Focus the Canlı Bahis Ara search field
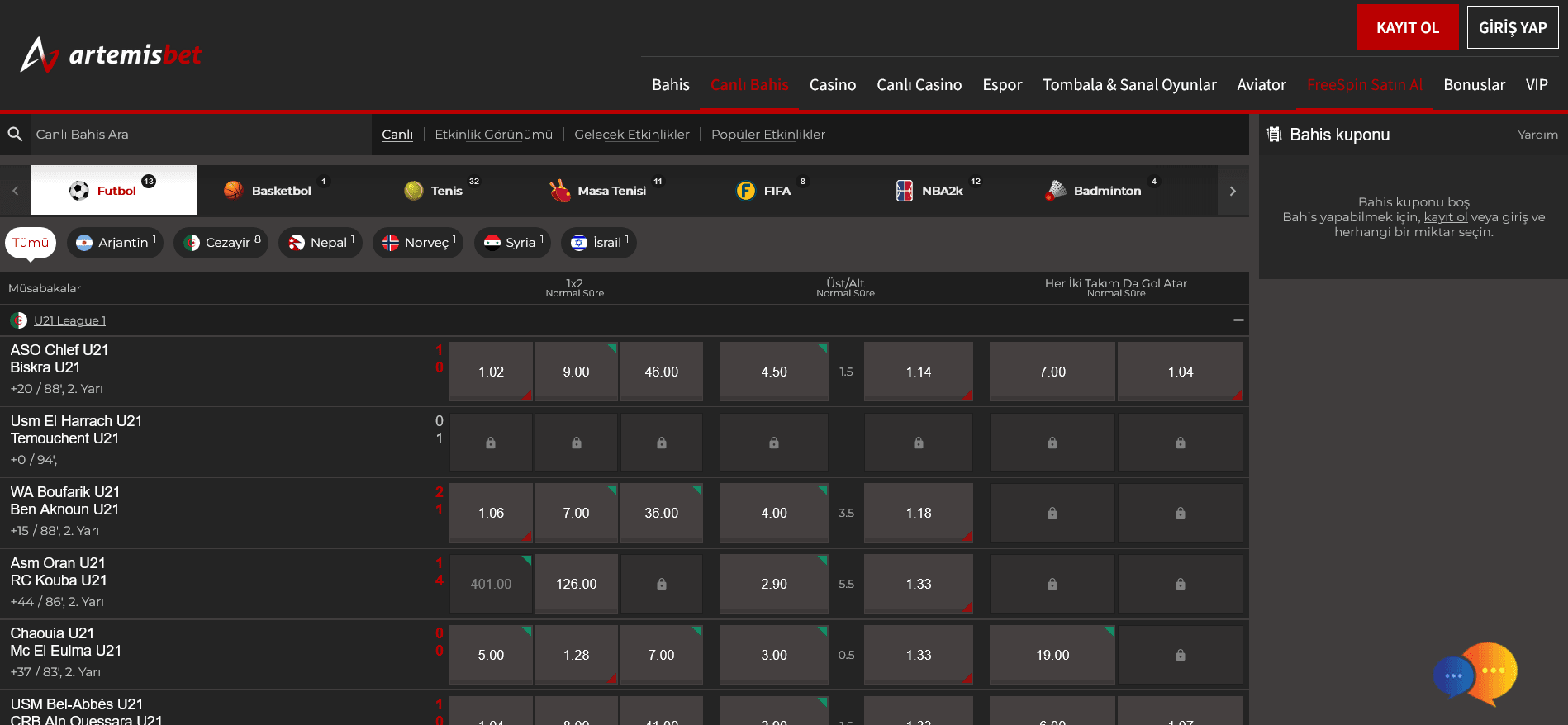The height and width of the screenshot is (725, 1568). (198, 135)
